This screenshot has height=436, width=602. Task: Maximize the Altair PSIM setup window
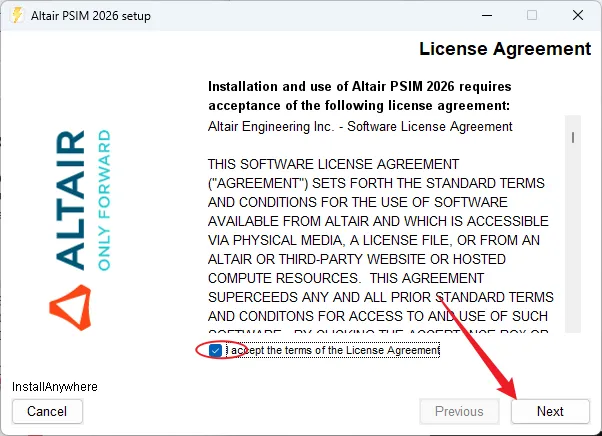click(x=532, y=15)
